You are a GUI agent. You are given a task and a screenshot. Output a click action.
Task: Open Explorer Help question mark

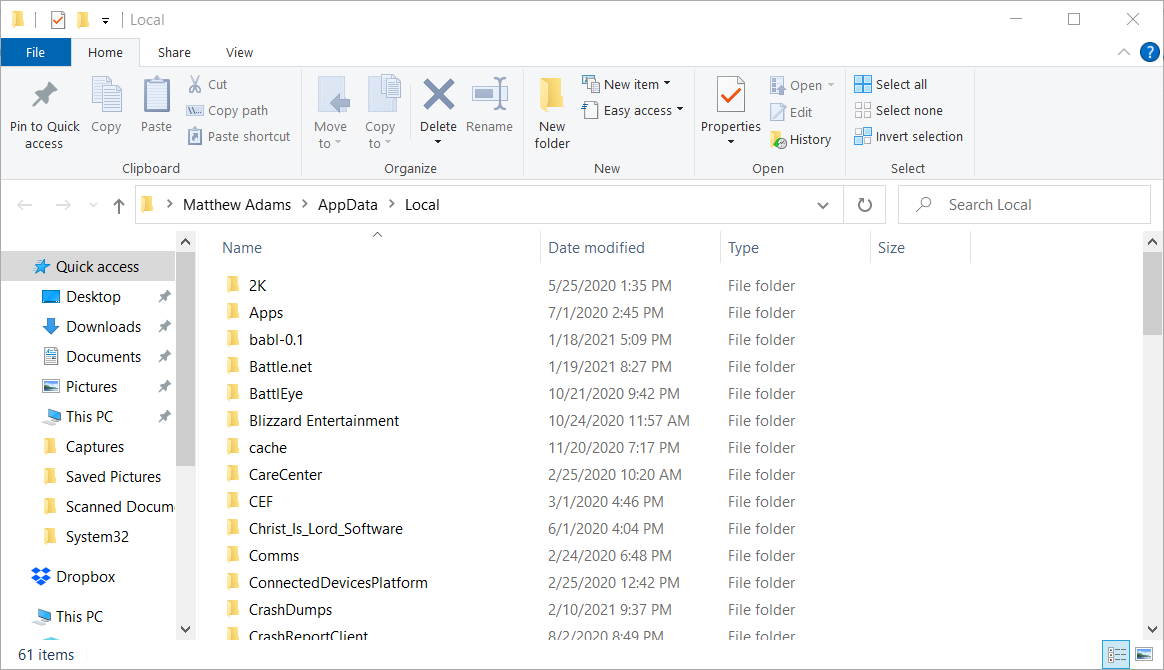click(x=1149, y=52)
